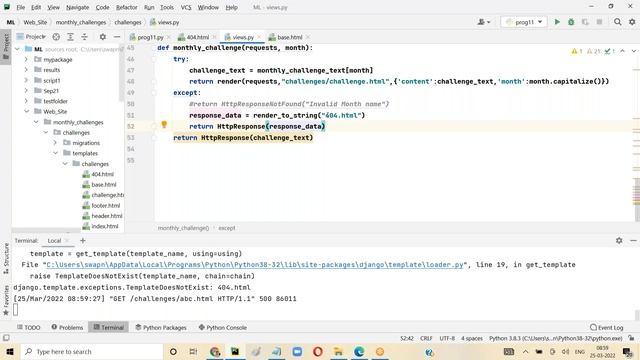Click run with coverage icon
Viewport: 640px width, 360px height.
pos(585,22)
